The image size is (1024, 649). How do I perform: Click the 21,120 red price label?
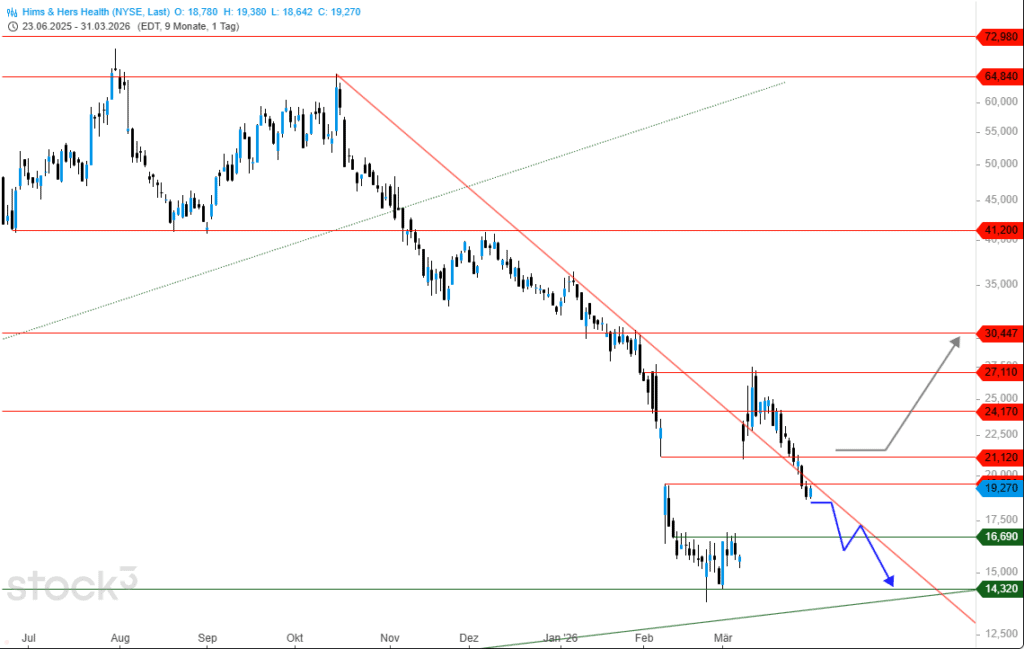999,457
